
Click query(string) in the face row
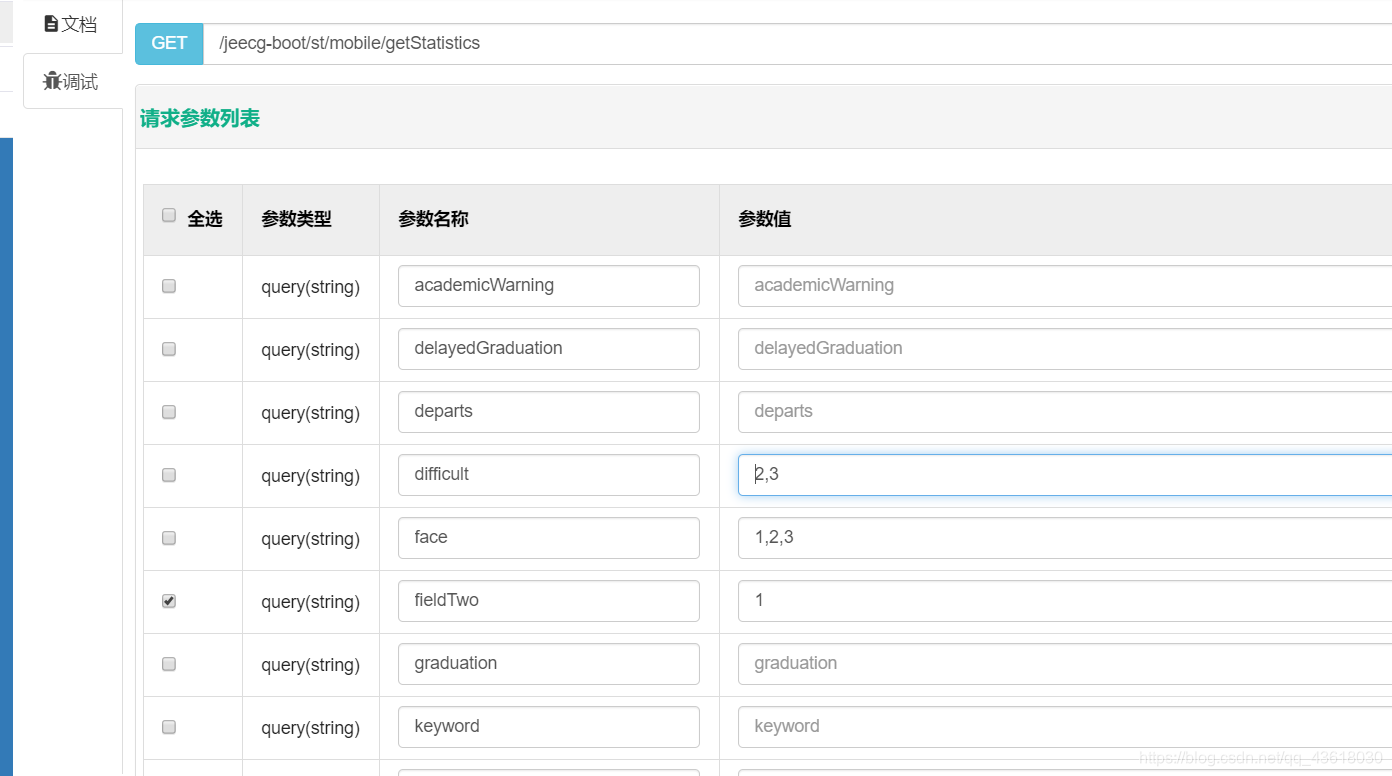click(x=310, y=539)
